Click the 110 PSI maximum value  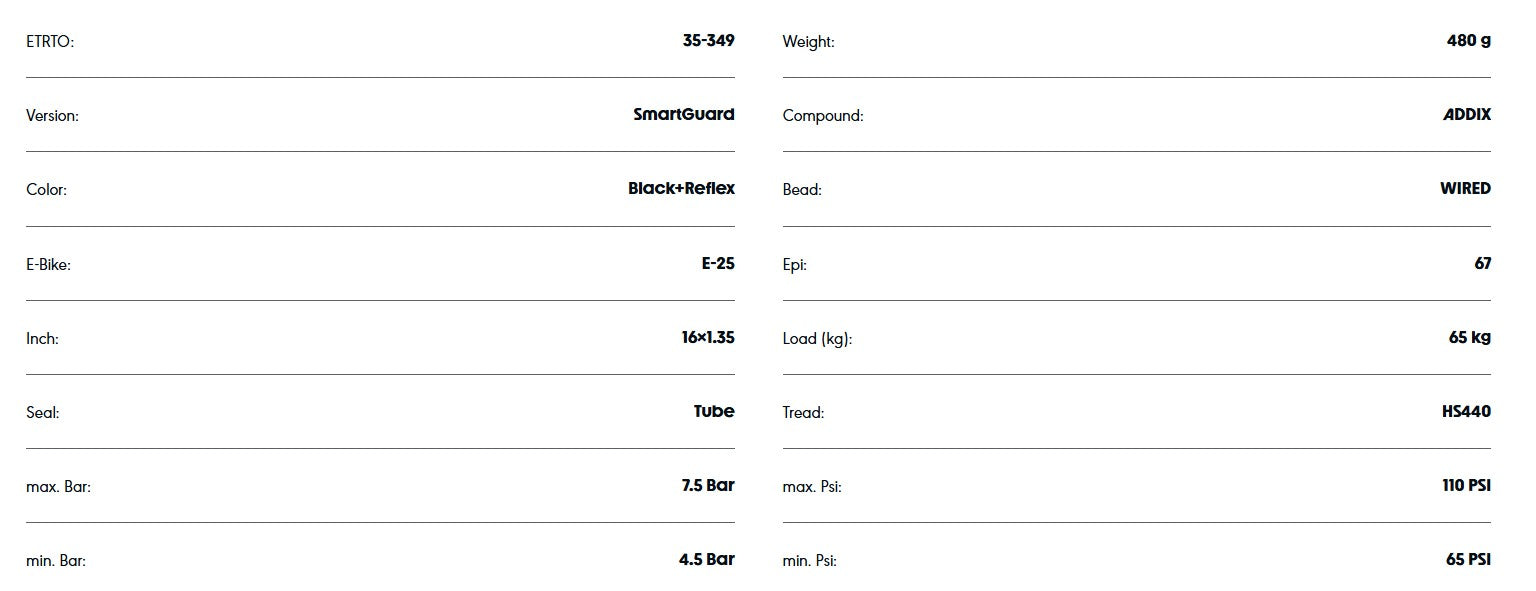click(x=1466, y=485)
